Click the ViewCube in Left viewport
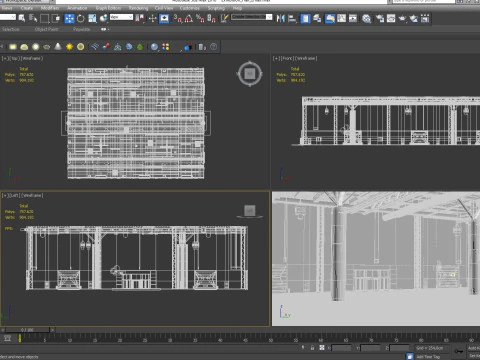The height and width of the screenshot is (360, 480). coord(250,211)
